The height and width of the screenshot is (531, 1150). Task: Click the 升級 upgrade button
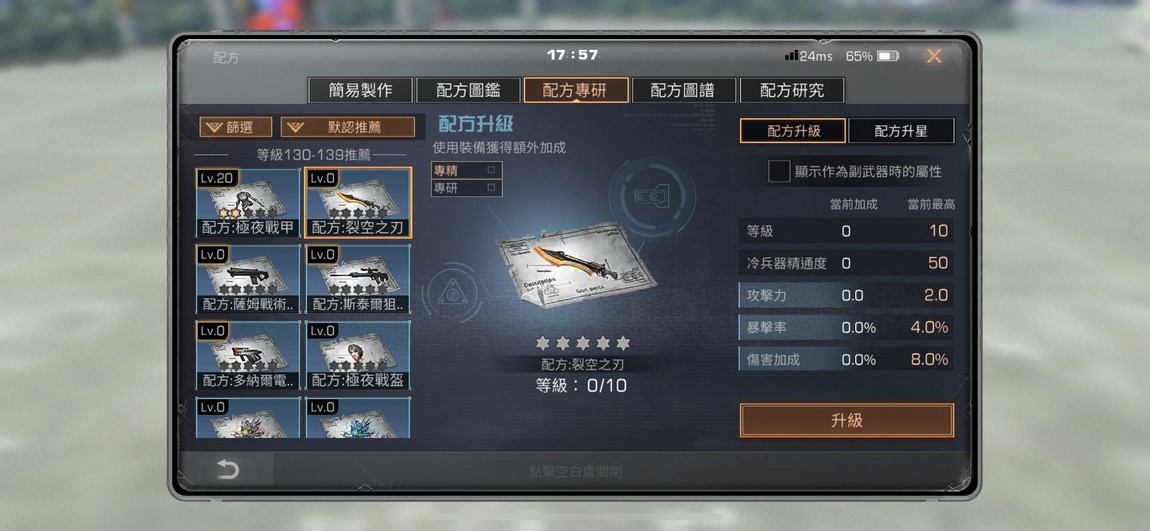point(846,420)
